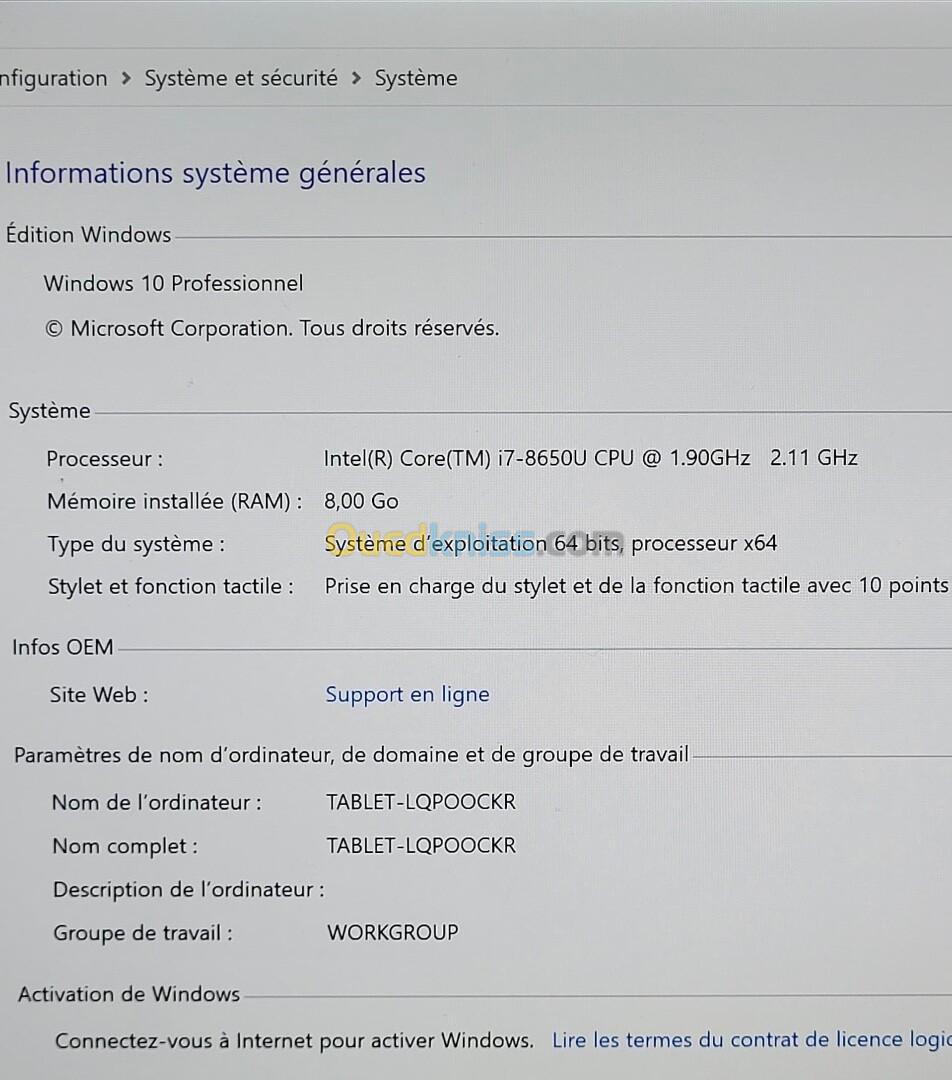Expand the chevron before Système et sécurité
The height and width of the screenshot is (1080, 952).
[x=126, y=79]
